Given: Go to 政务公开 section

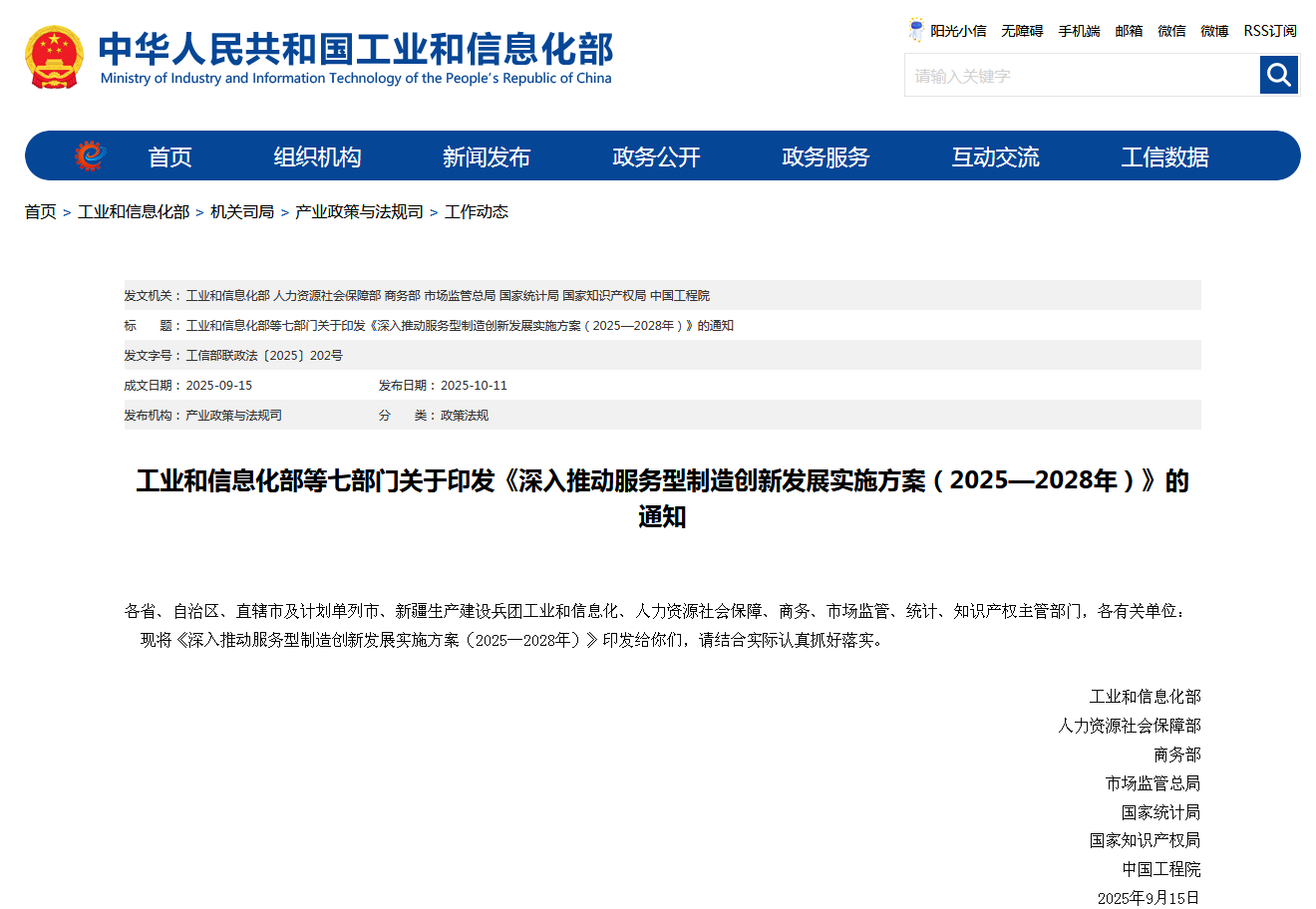Looking at the screenshot, I should point(656,156).
